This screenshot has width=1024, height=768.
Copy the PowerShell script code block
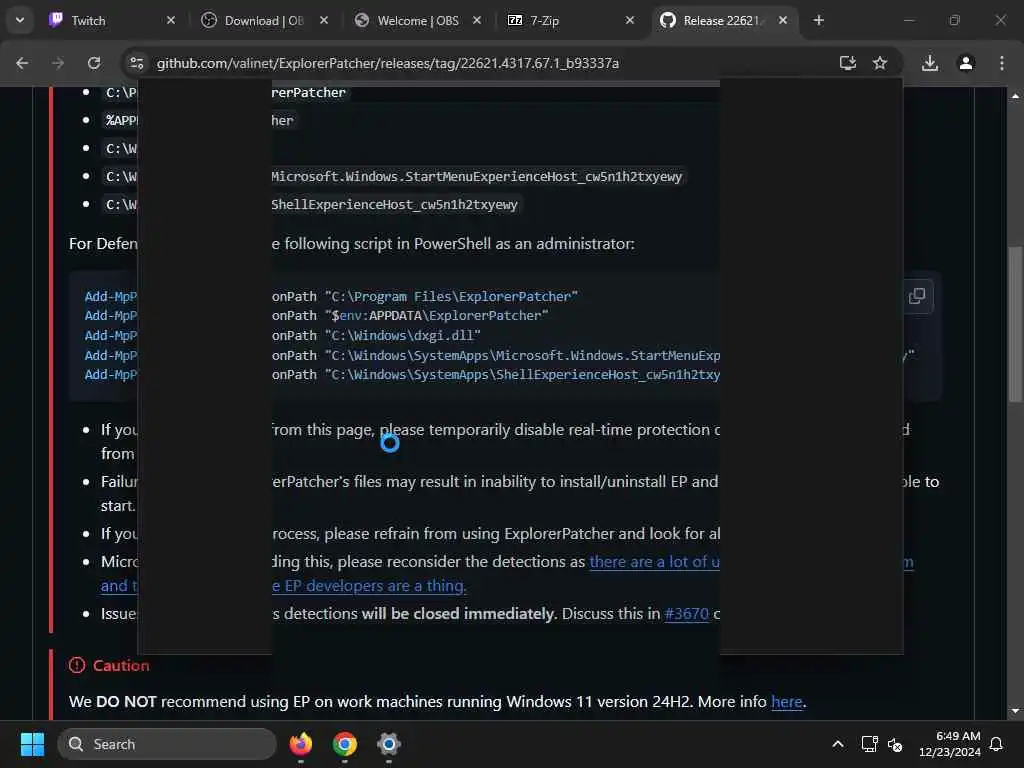pos(917,296)
